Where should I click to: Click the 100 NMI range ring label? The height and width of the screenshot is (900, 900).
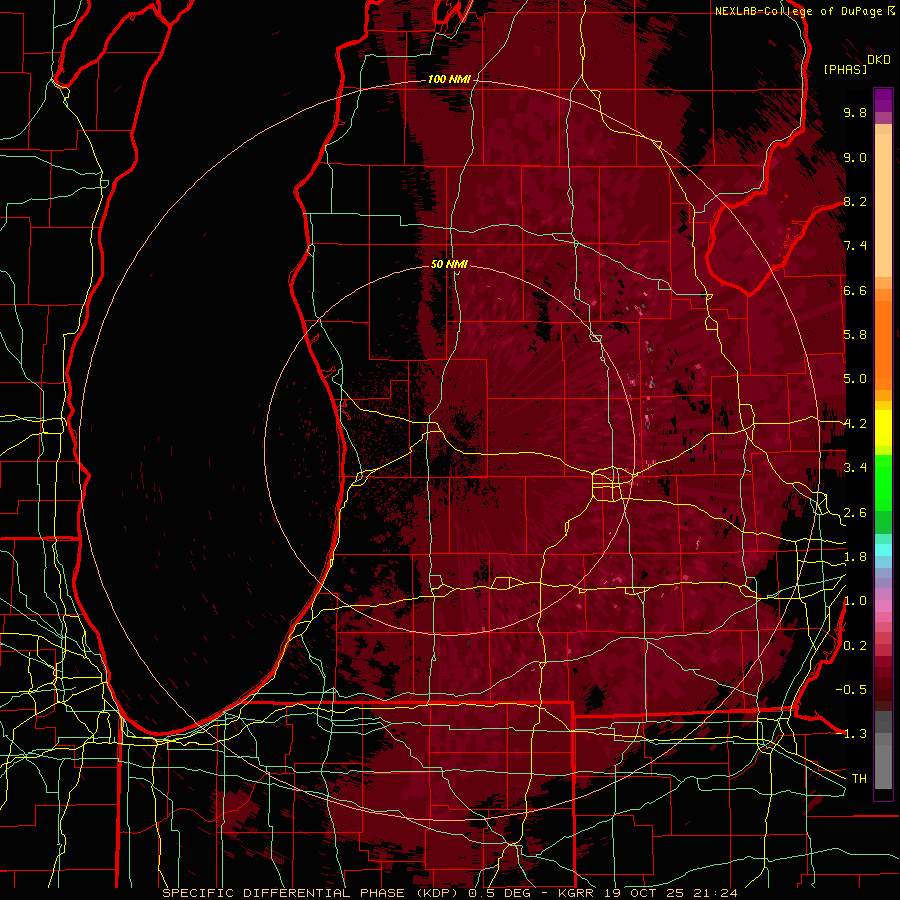449,79
